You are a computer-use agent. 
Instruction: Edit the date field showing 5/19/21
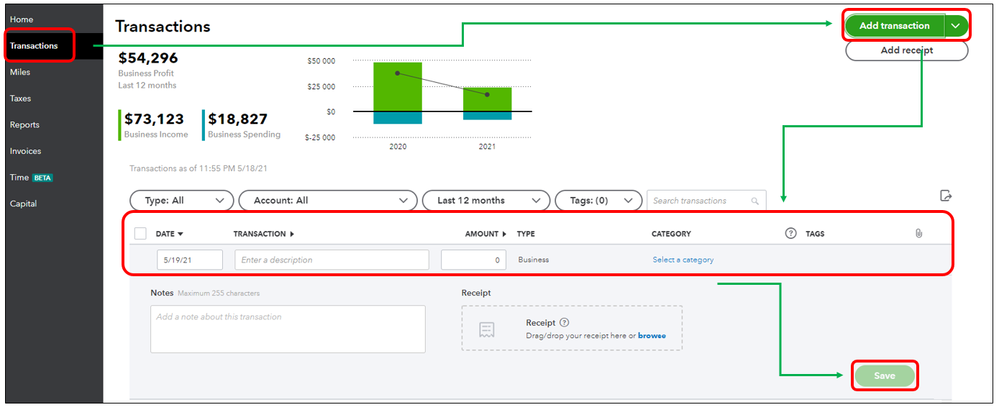[190, 260]
